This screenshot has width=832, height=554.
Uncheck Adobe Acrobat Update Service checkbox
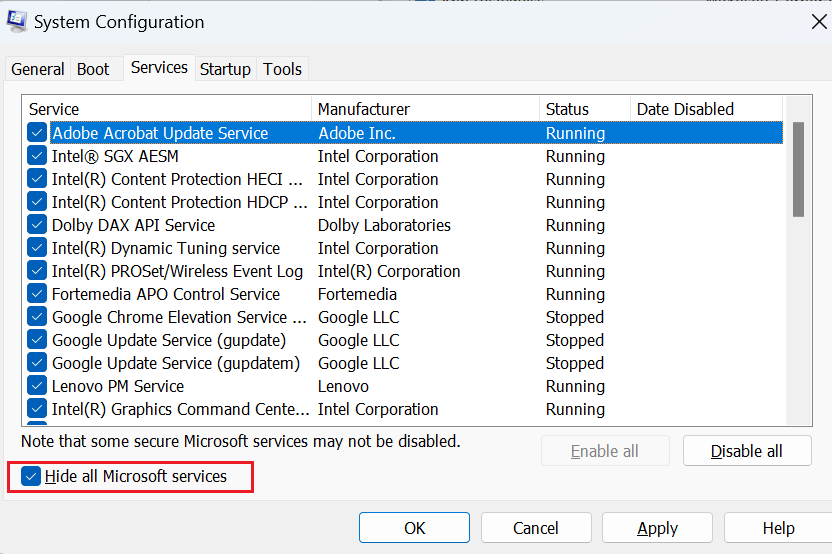pos(37,133)
